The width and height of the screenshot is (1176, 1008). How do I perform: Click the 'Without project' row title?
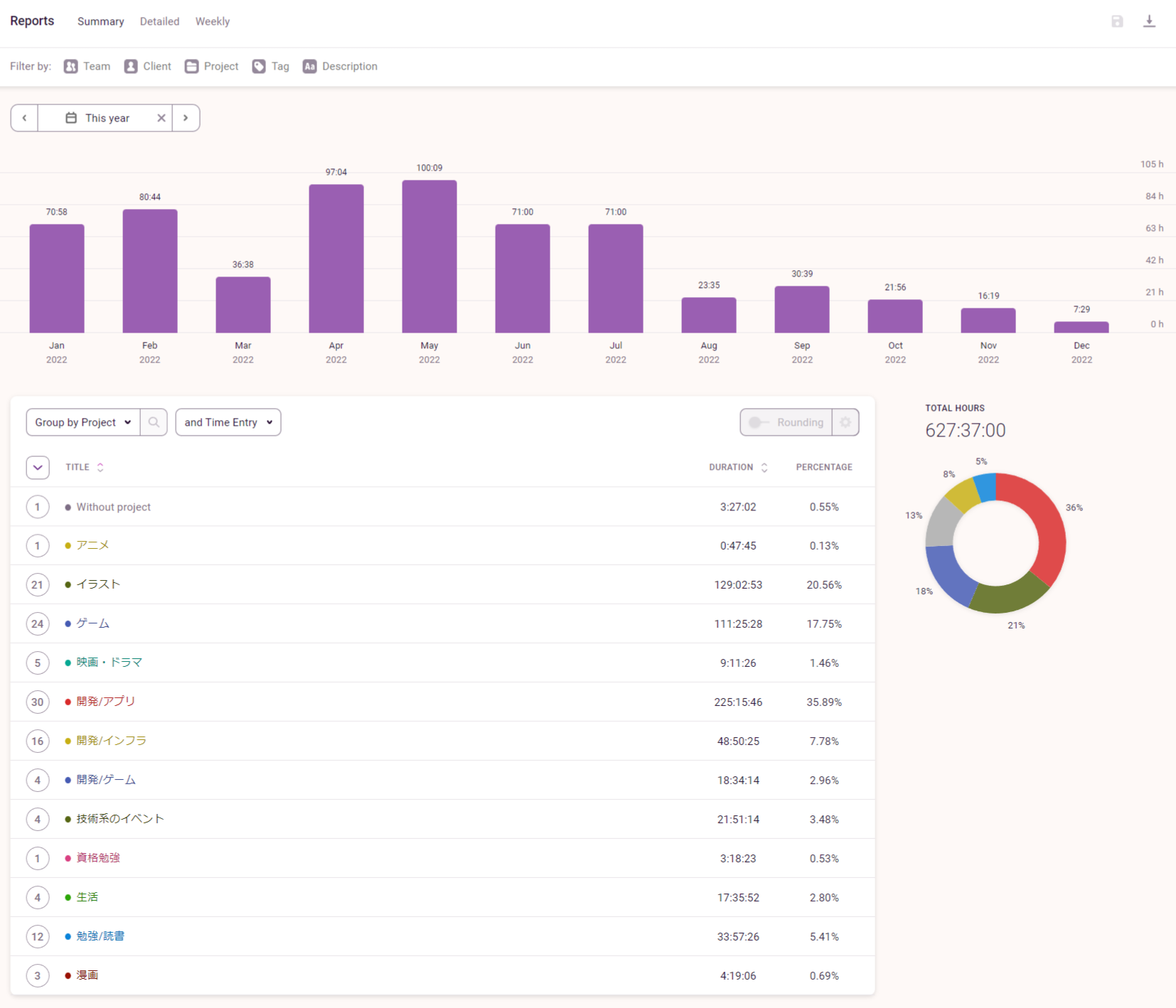[113, 507]
